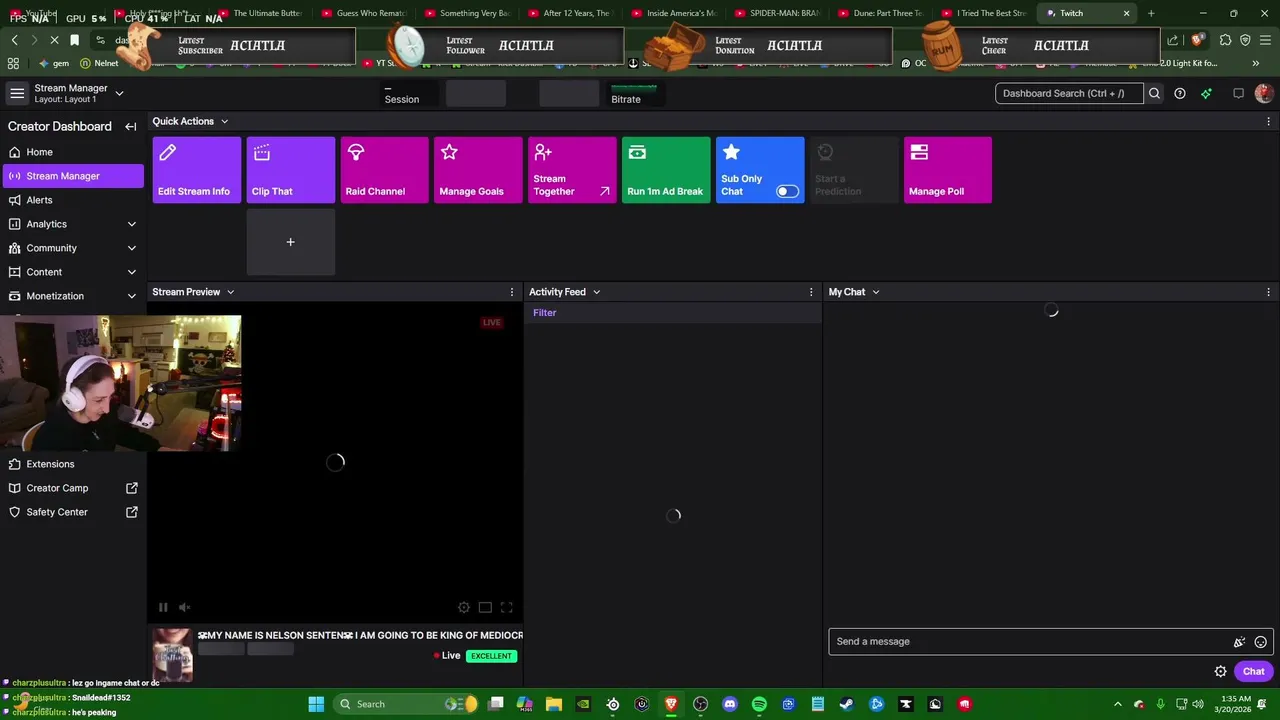Toggle theatre mode in stream preview
The width and height of the screenshot is (1280, 720).
[485, 607]
